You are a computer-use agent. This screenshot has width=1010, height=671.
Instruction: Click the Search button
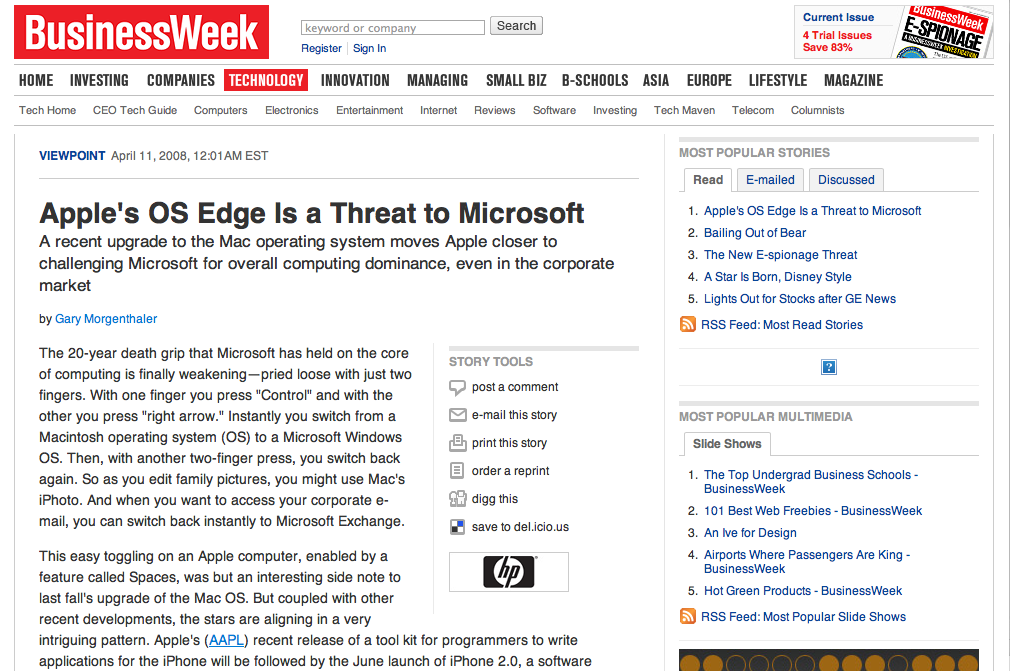point(517,26)
